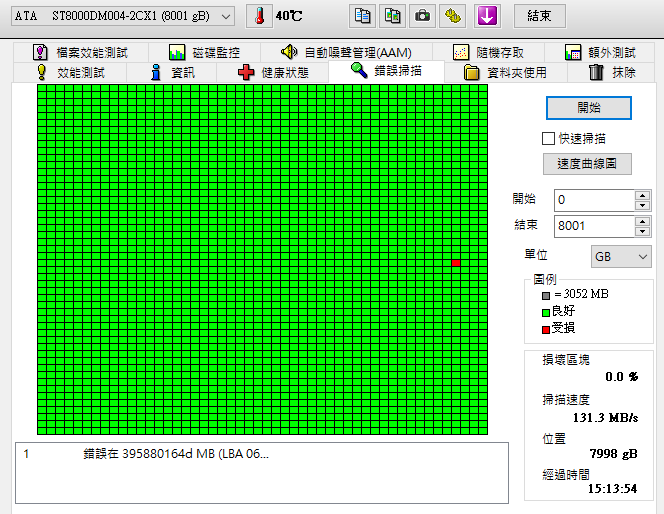Decrease the 開始 start value stepper

coord(642,205)
